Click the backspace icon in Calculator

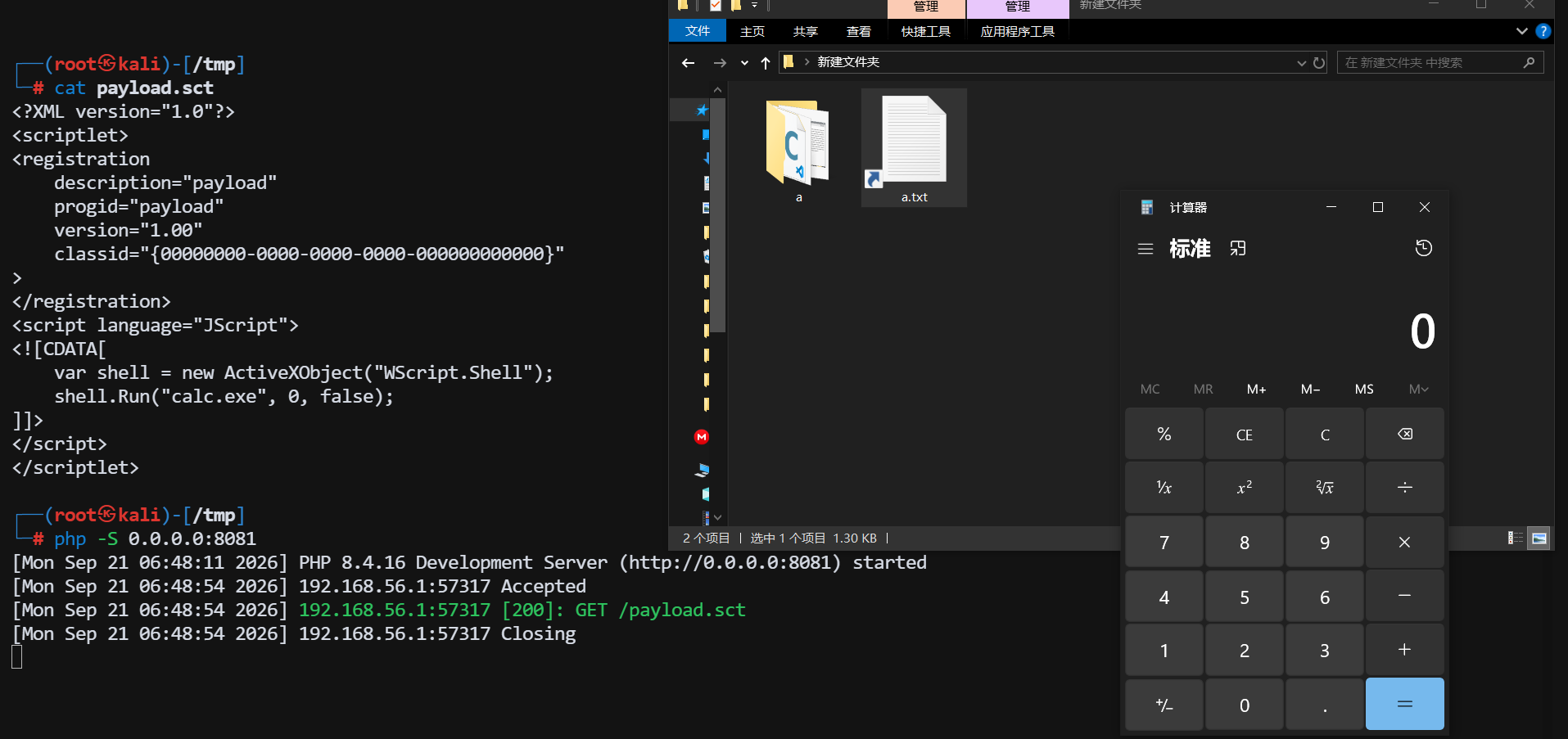coord(1405,434)
